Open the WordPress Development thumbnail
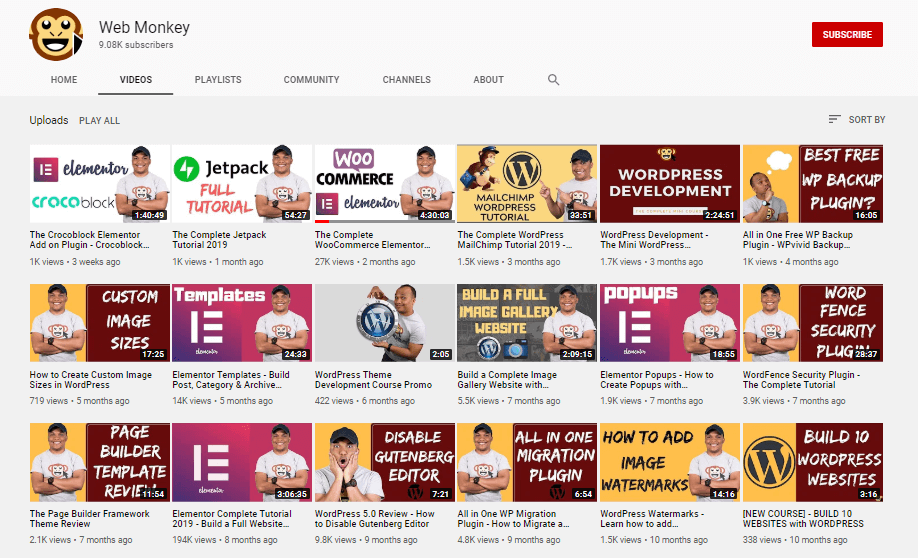This screenshot has width=918, height=558. (x=670, y=184)
